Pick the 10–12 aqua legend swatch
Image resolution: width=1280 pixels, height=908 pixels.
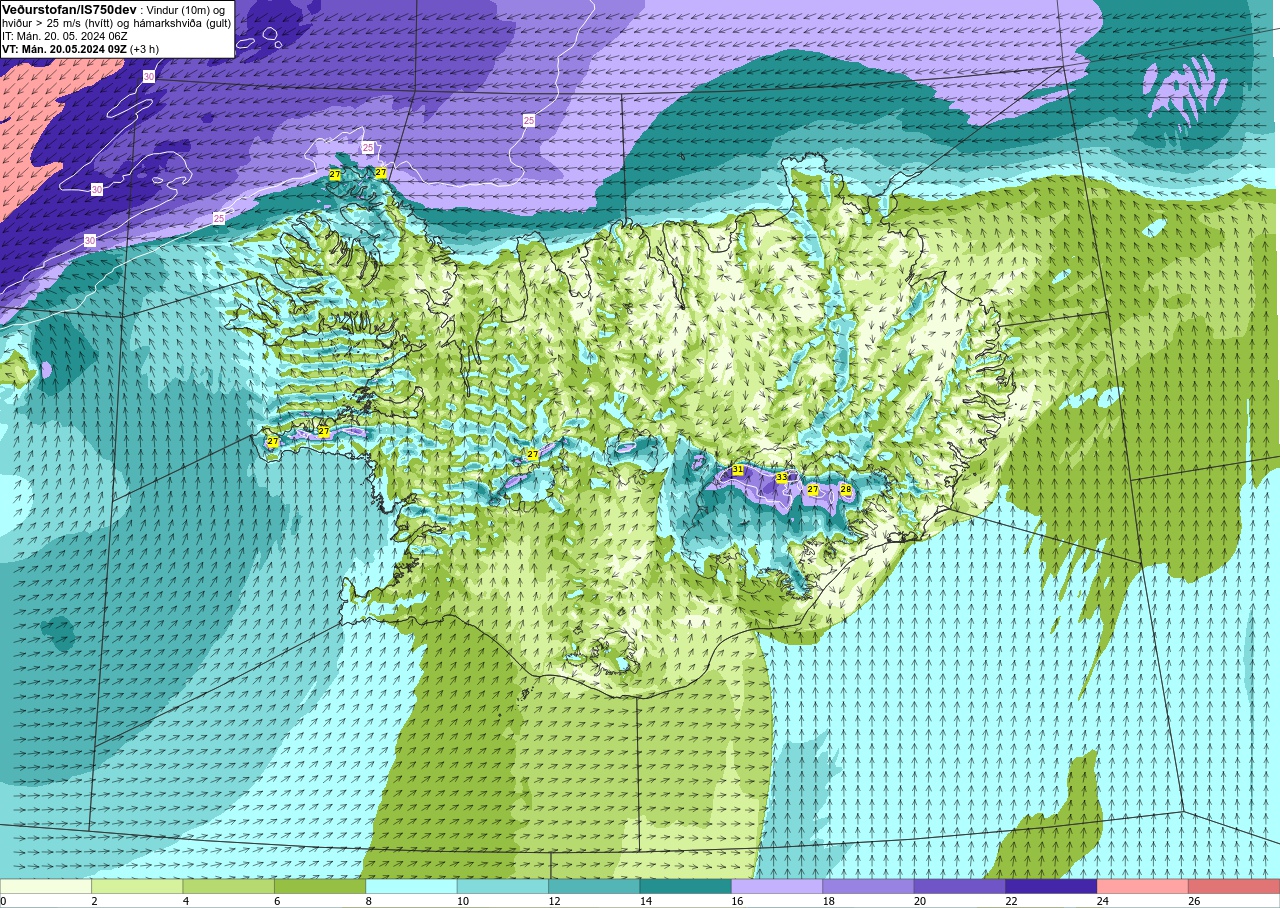pyautogui.click(x=503, y=886)
